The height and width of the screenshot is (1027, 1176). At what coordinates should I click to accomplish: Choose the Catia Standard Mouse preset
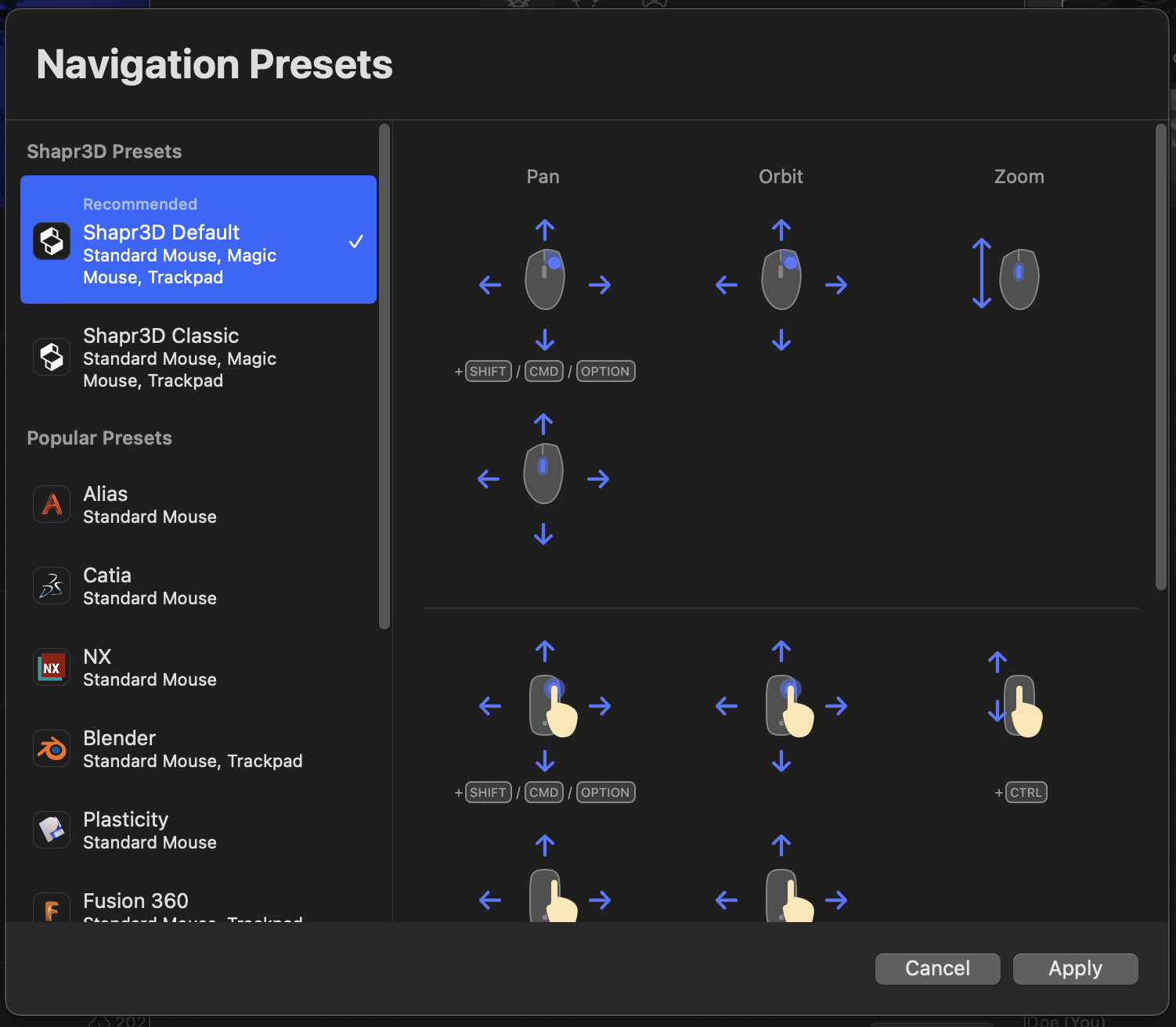click(198, 586)
